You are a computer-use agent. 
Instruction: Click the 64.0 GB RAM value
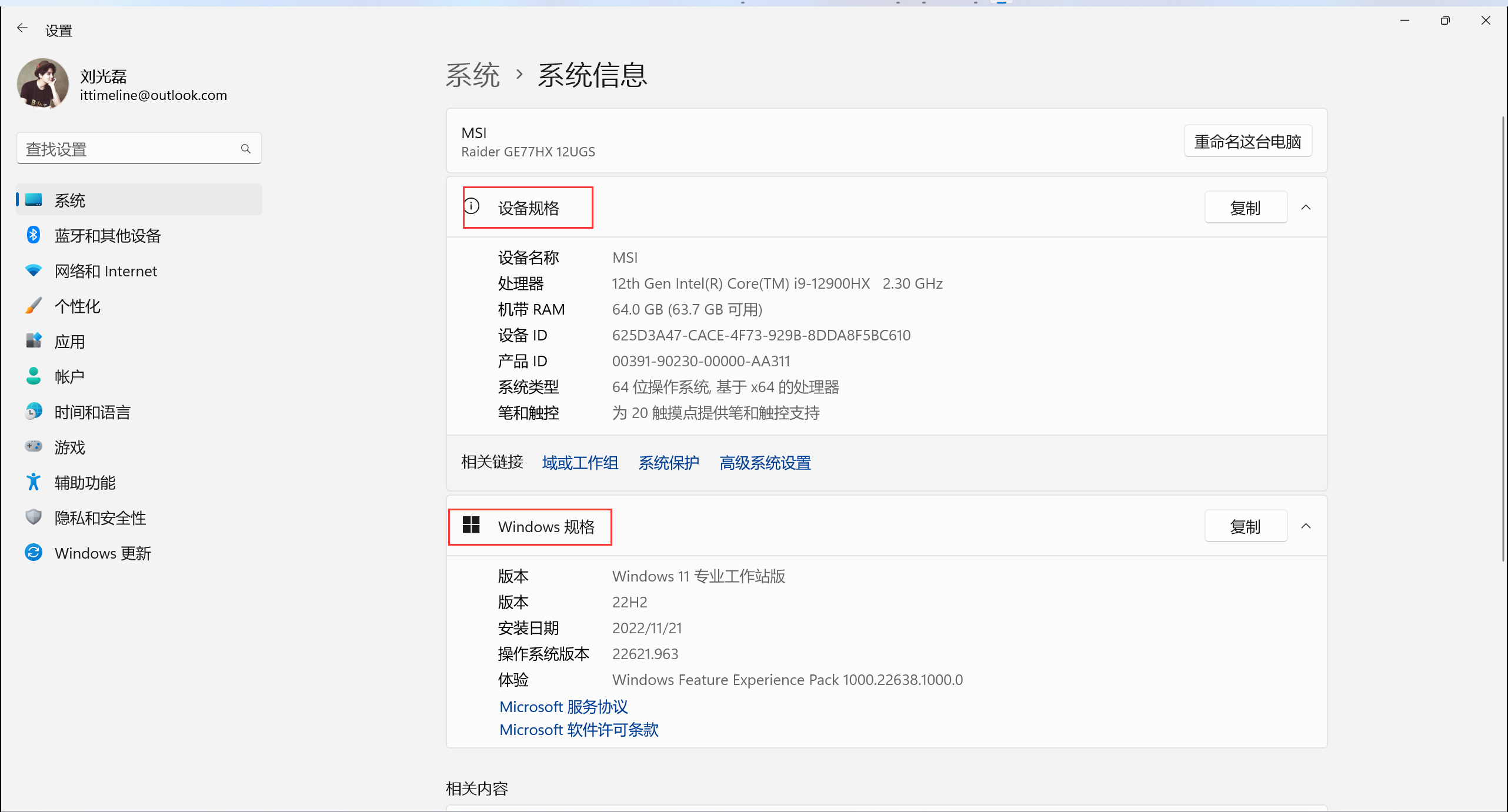coord(687,309)
